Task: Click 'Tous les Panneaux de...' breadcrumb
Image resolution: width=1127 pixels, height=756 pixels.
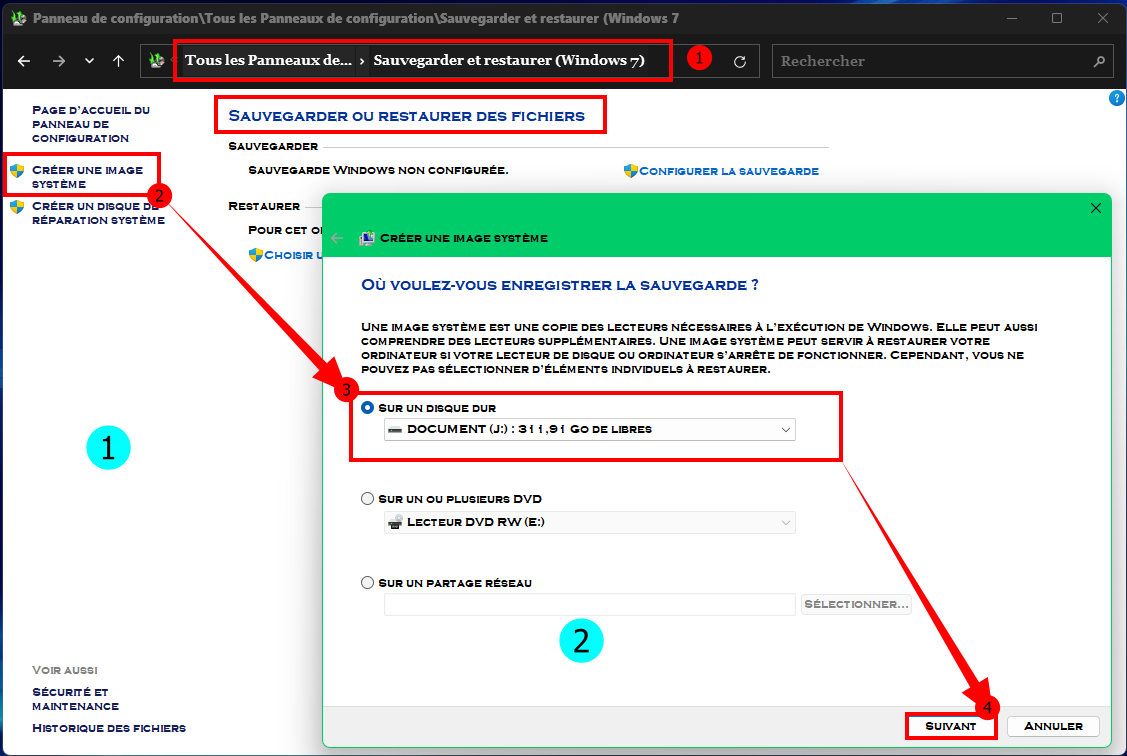Action: [268, 60]
